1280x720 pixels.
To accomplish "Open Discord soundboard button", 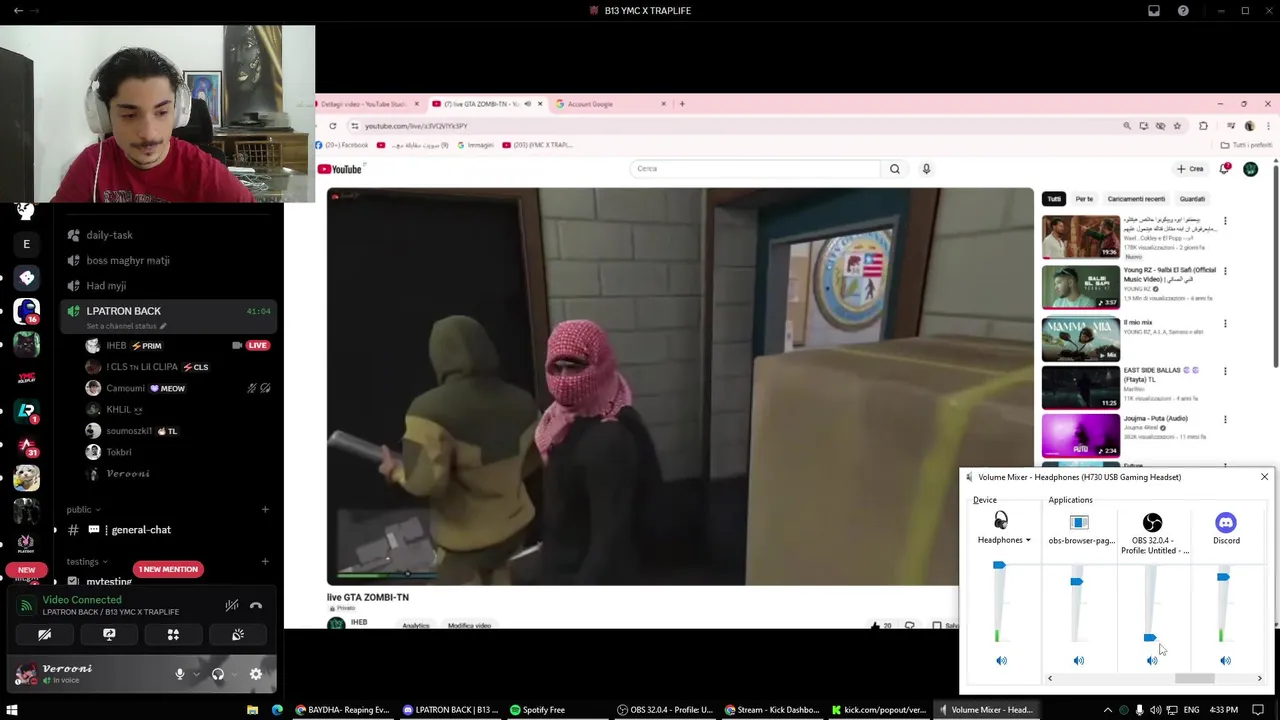I will point(238,634).
